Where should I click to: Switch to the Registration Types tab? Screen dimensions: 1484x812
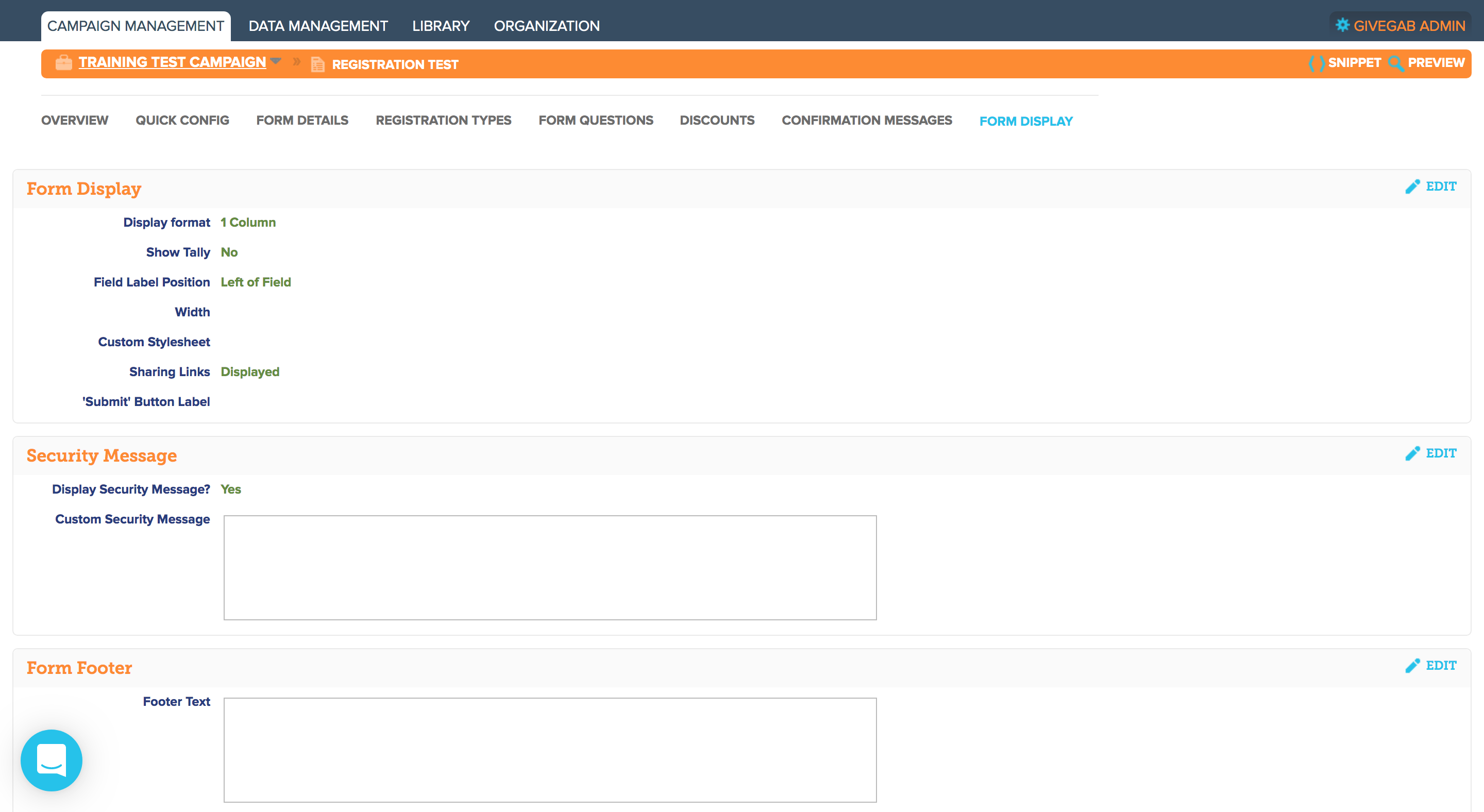(x=443, y=121)
